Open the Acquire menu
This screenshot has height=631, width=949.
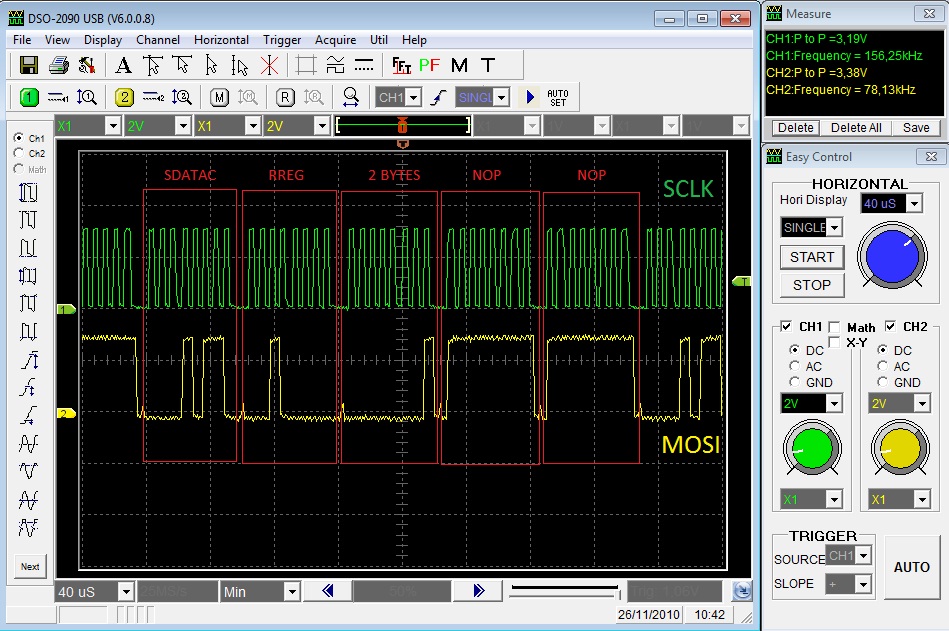tap(335, 40)
